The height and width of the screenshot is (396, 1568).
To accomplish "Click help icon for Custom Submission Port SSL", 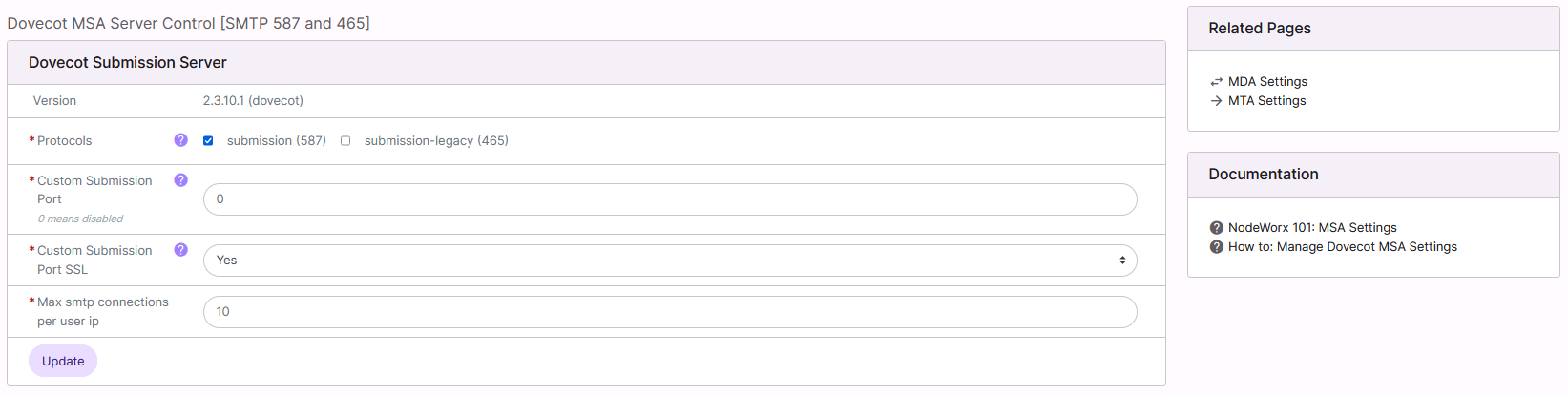I will coord(180,250).
